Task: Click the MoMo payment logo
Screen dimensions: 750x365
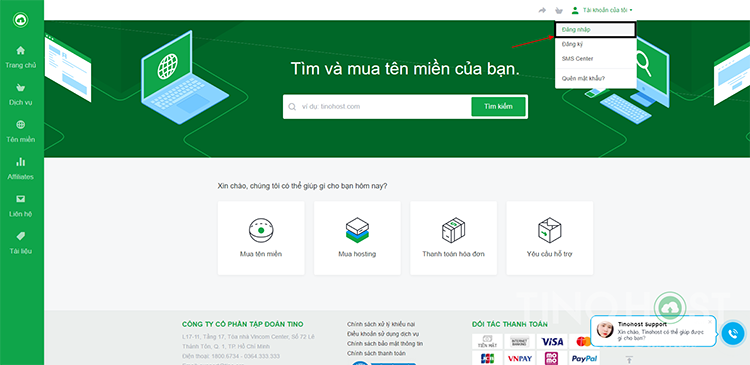Action: click(552, 358)
